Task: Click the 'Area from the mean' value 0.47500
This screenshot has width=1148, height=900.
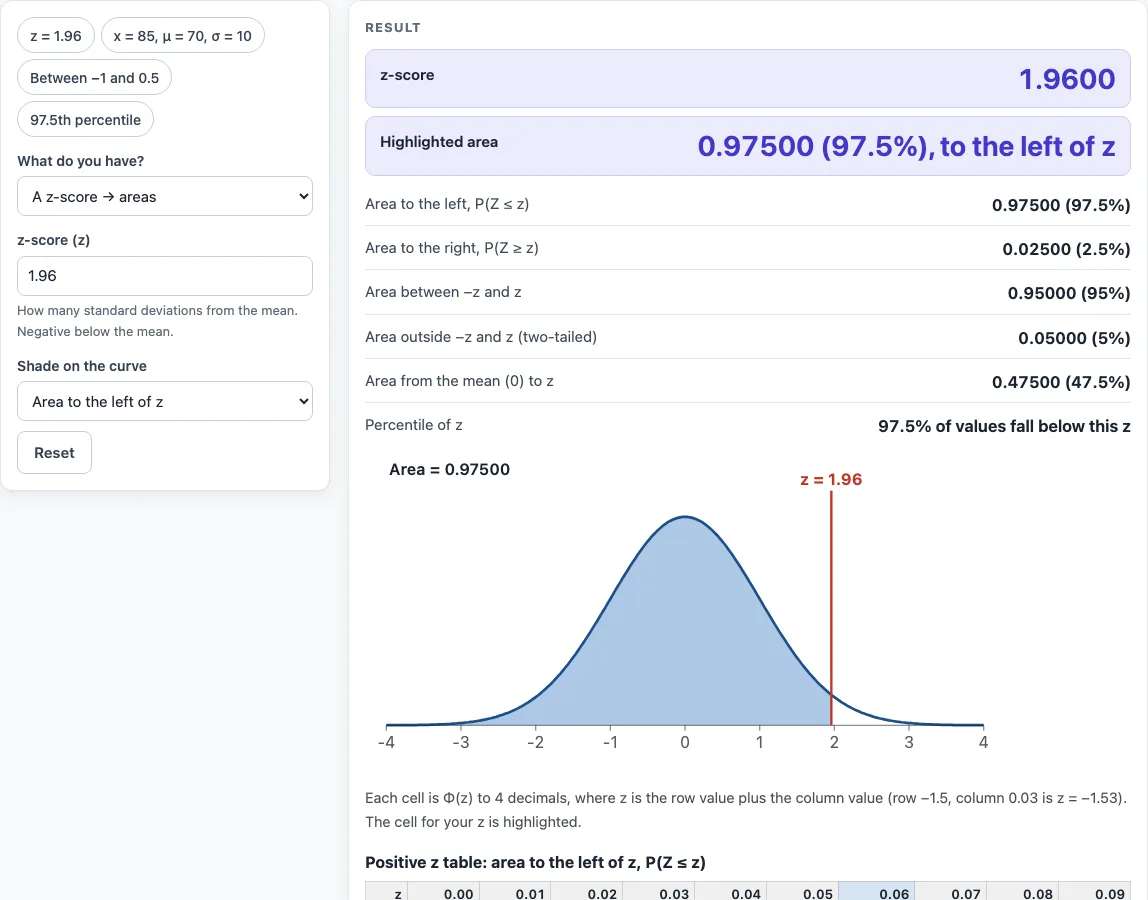Action: pos(1061,382)
